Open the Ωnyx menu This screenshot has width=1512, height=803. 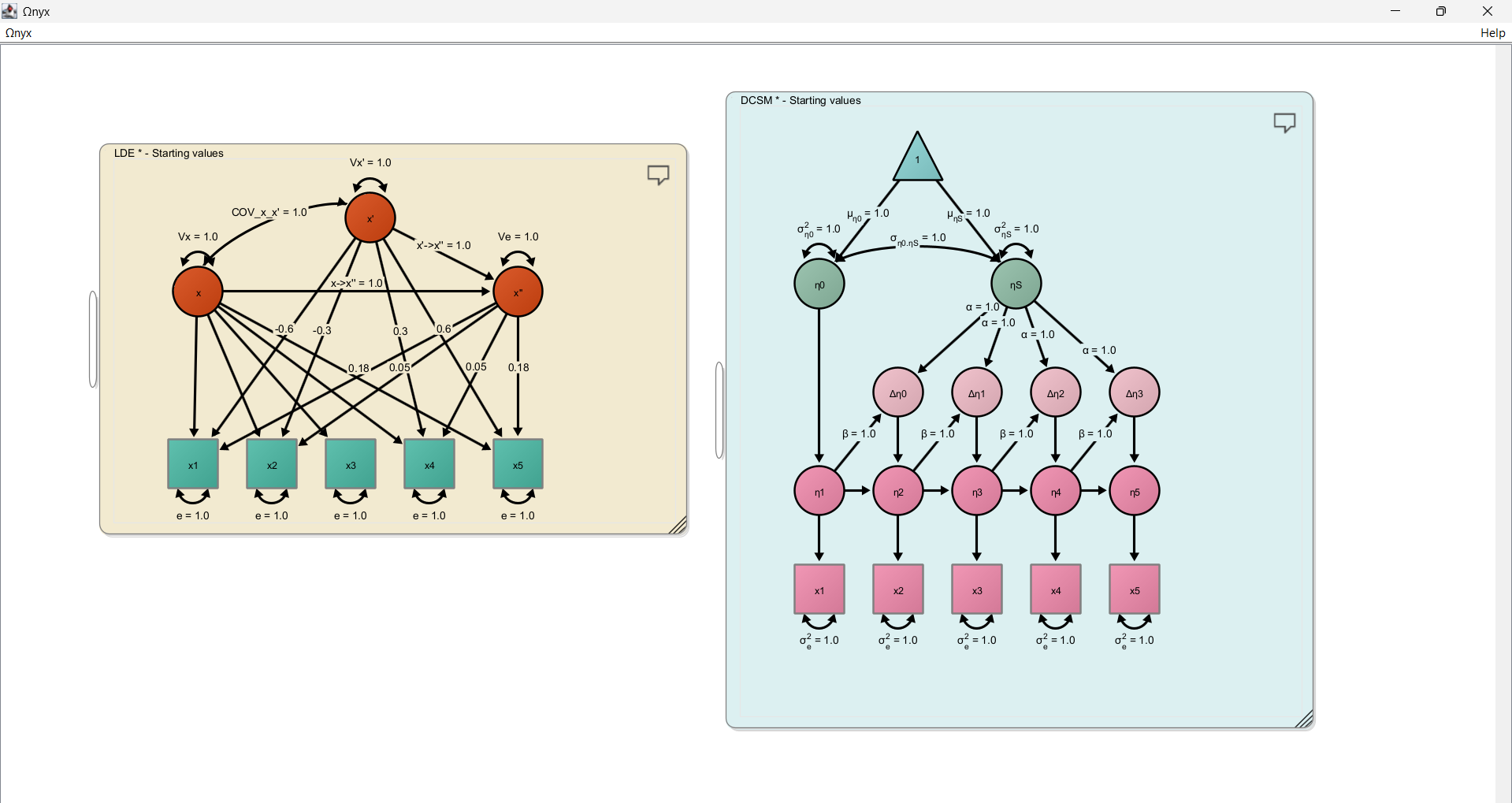coord(19,33)
